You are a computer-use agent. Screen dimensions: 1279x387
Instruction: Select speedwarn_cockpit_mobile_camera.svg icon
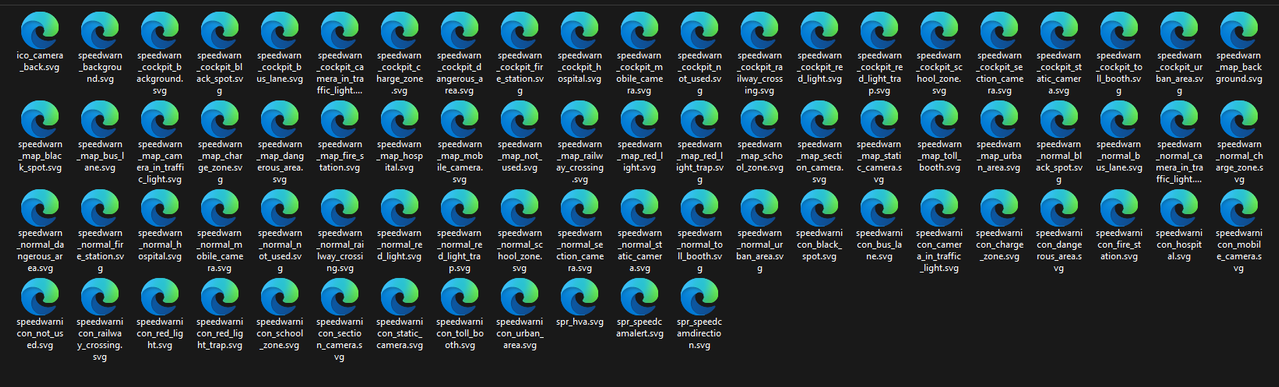[640, 30]
